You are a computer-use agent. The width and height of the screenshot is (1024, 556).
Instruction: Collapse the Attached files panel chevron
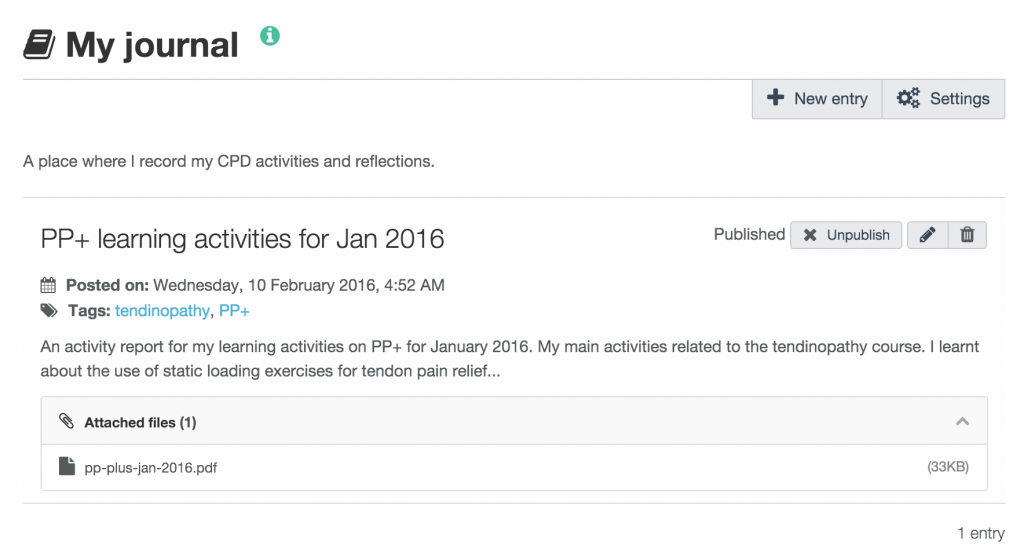point(962,421)
